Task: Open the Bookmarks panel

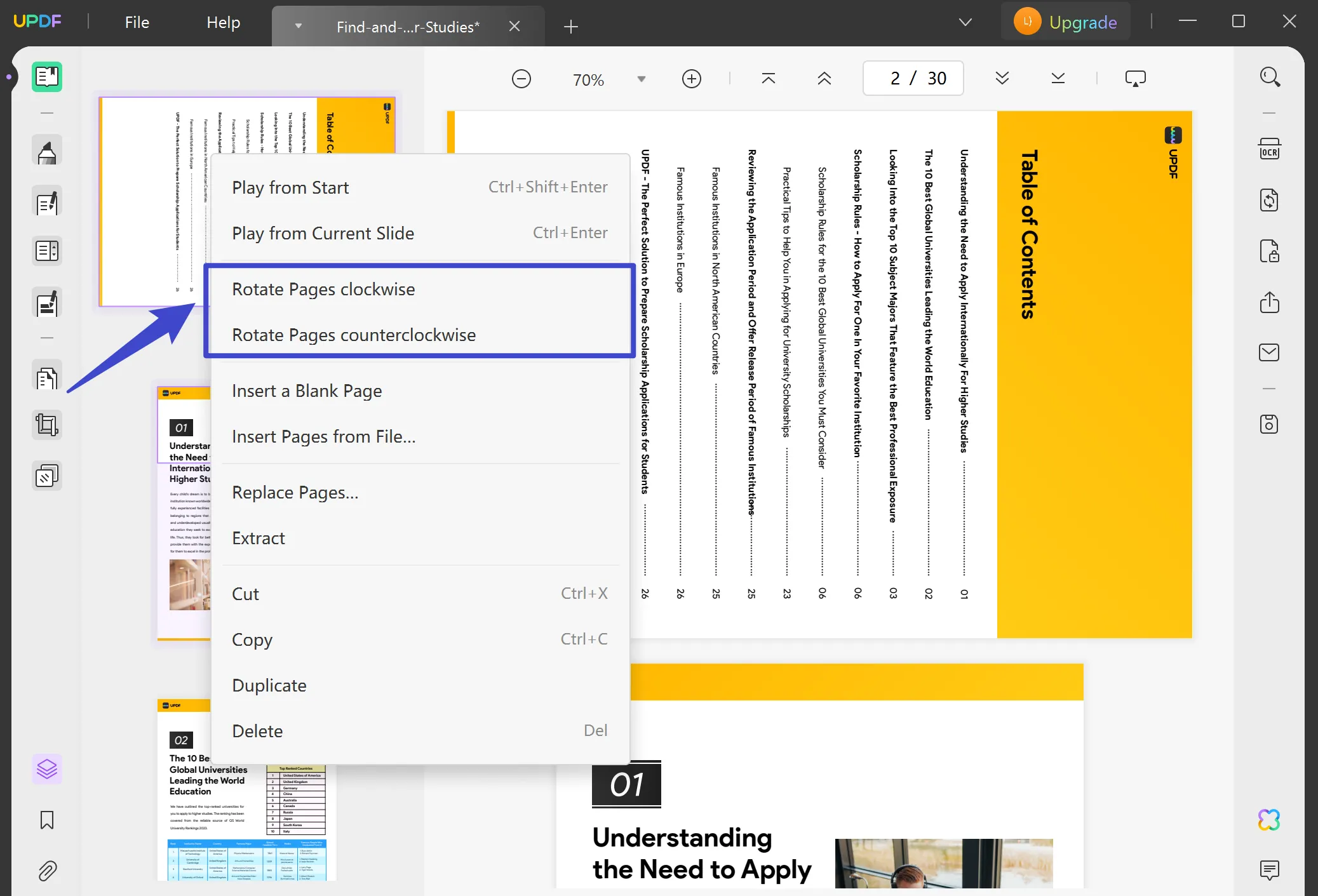Action: [47, 820]
